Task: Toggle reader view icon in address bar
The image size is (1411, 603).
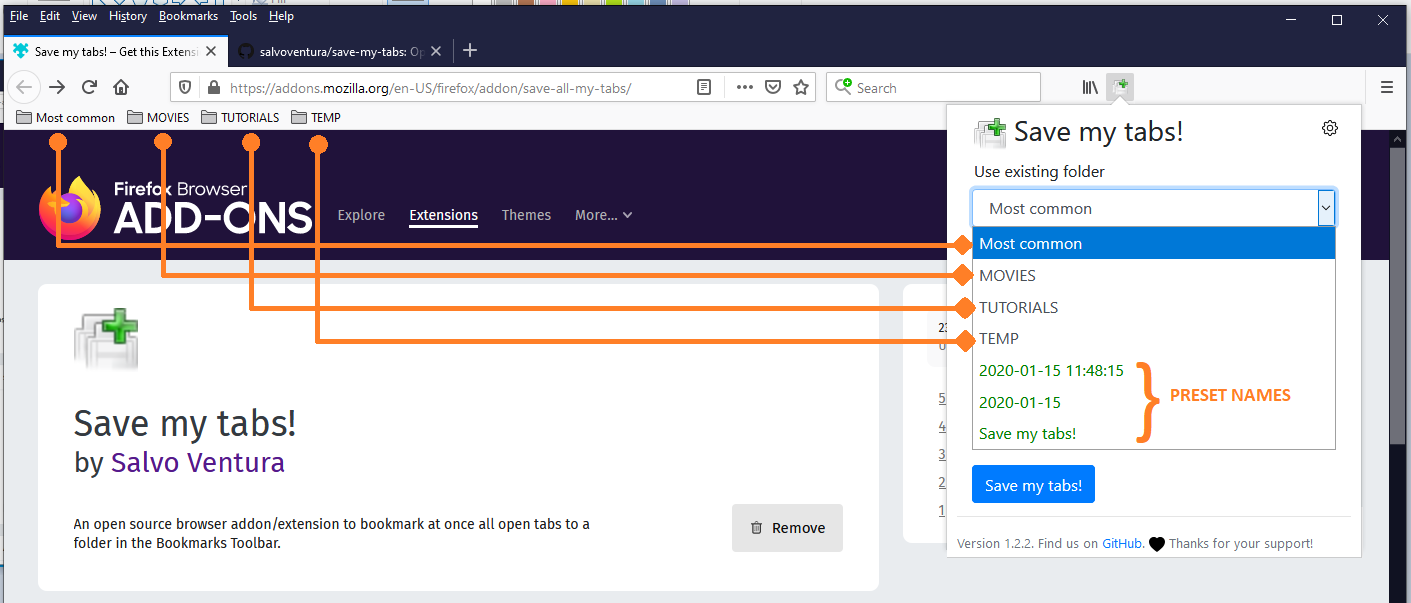Action: pyautogui.click(x=704, y=87)
